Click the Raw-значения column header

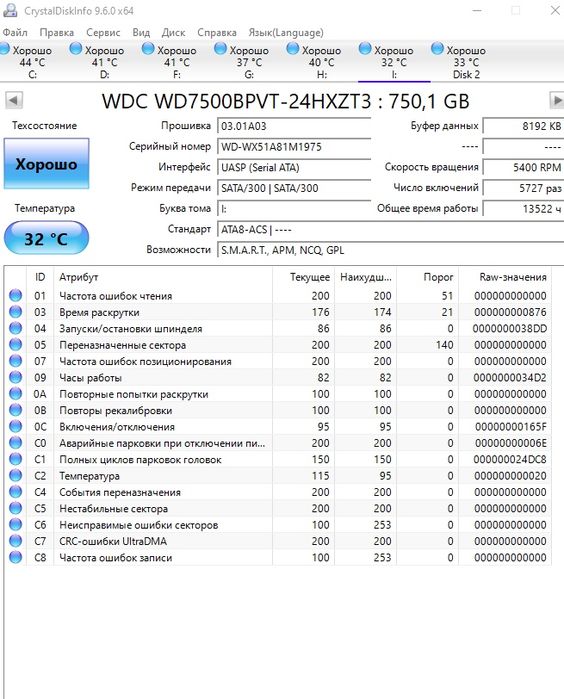click(x=505, y=277)
